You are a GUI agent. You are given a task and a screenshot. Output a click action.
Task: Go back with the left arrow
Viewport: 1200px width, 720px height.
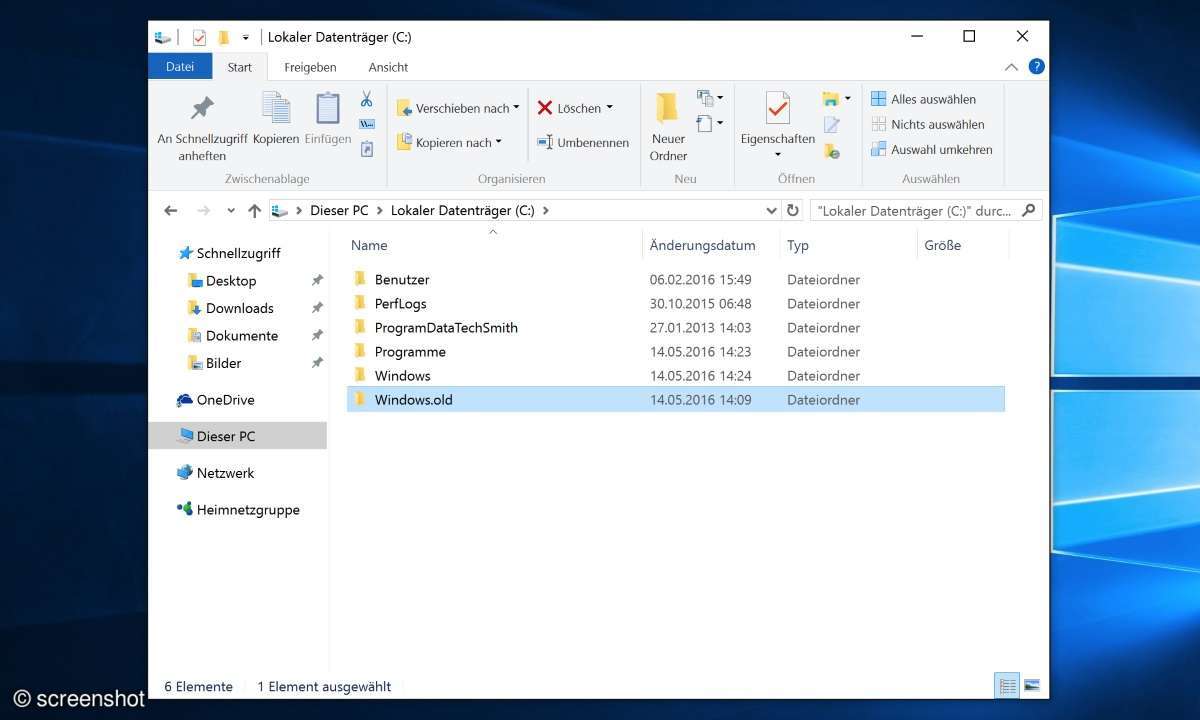click(x=171, y=211)
